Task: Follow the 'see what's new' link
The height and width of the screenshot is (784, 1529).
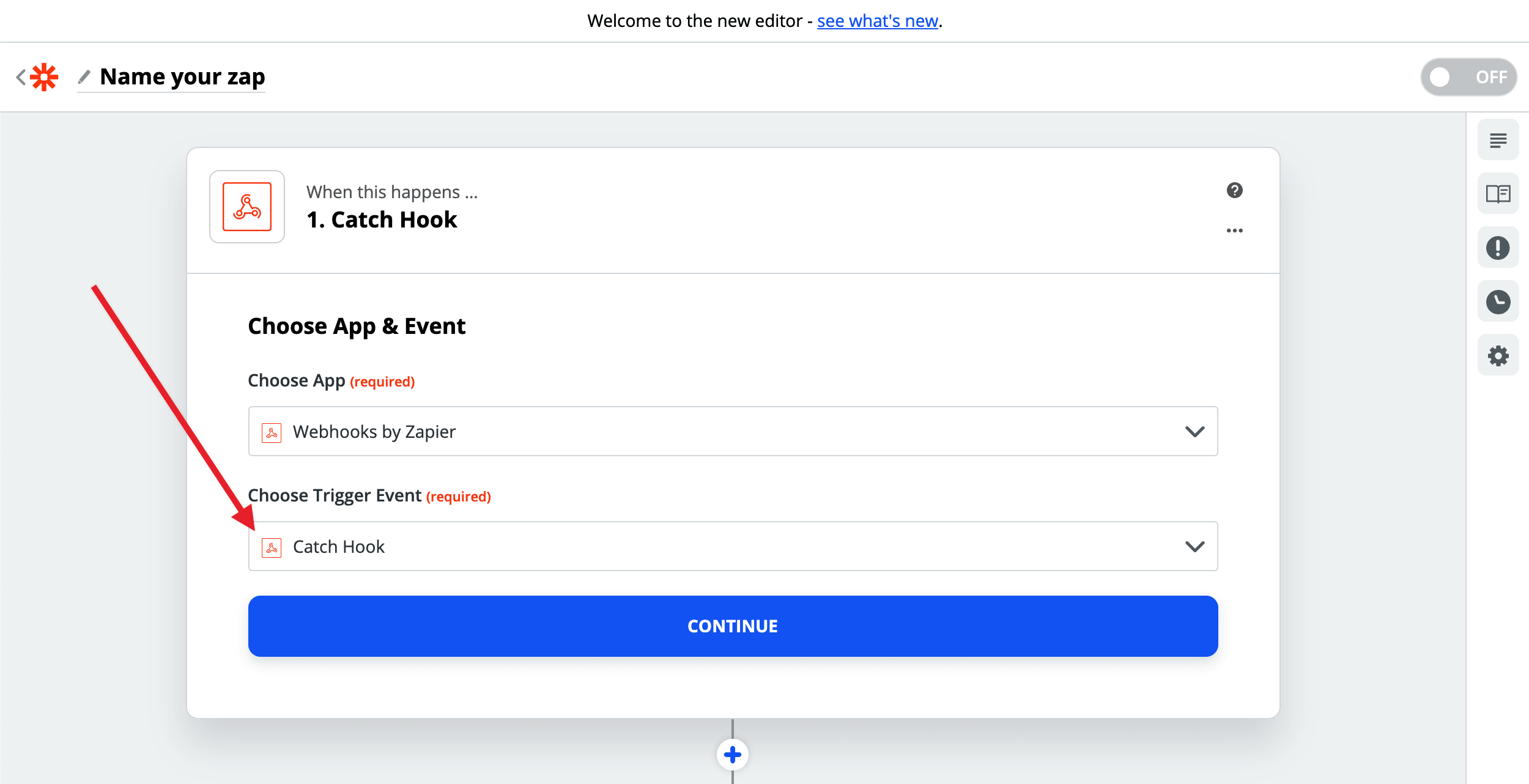Action: 877,21
